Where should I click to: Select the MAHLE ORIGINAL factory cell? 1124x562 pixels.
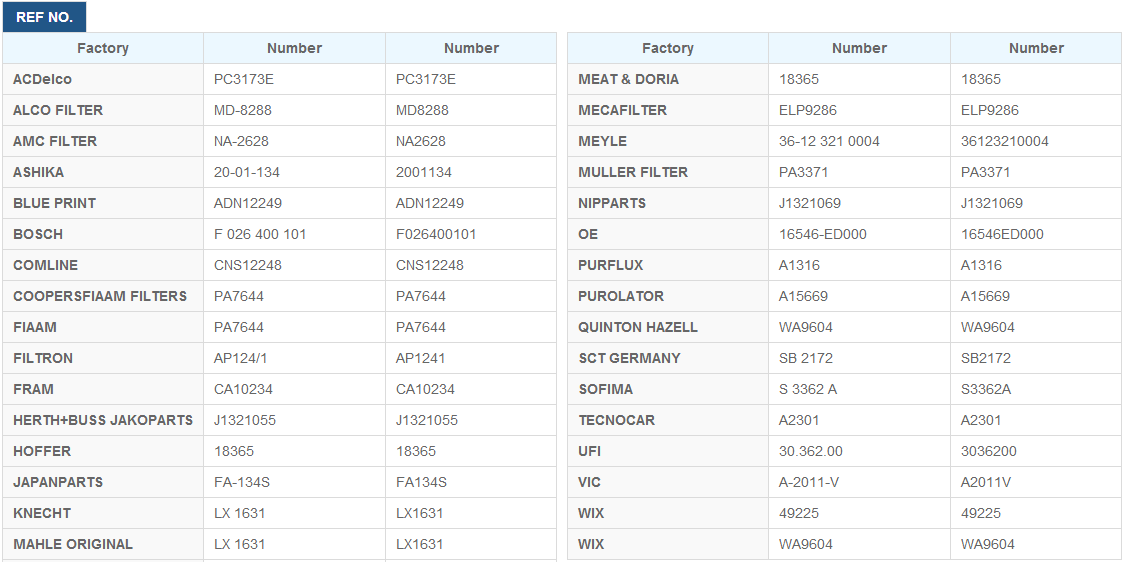(103, 544)
